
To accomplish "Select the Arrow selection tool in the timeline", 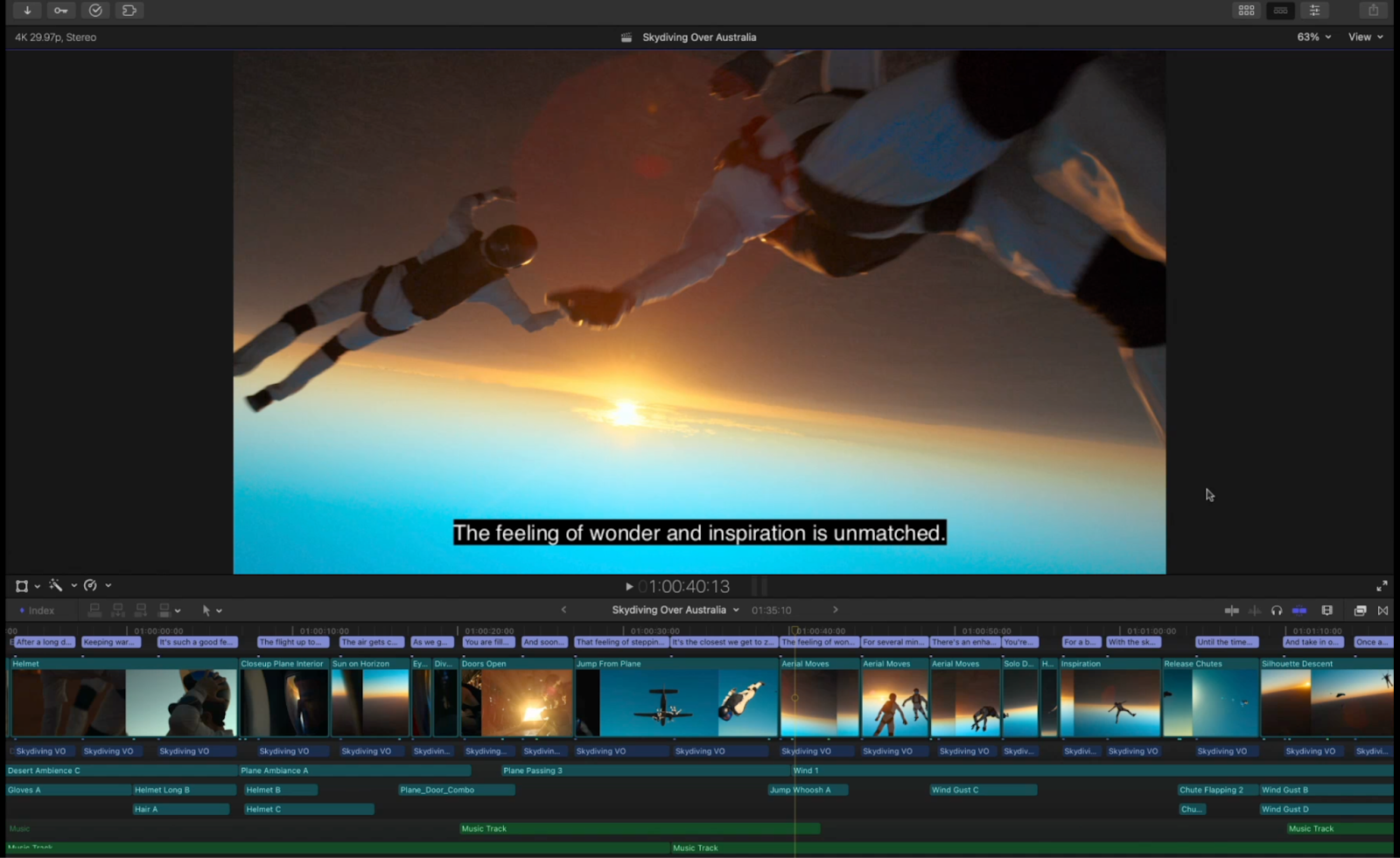I will pyautogui.click(x=206, y=610).
